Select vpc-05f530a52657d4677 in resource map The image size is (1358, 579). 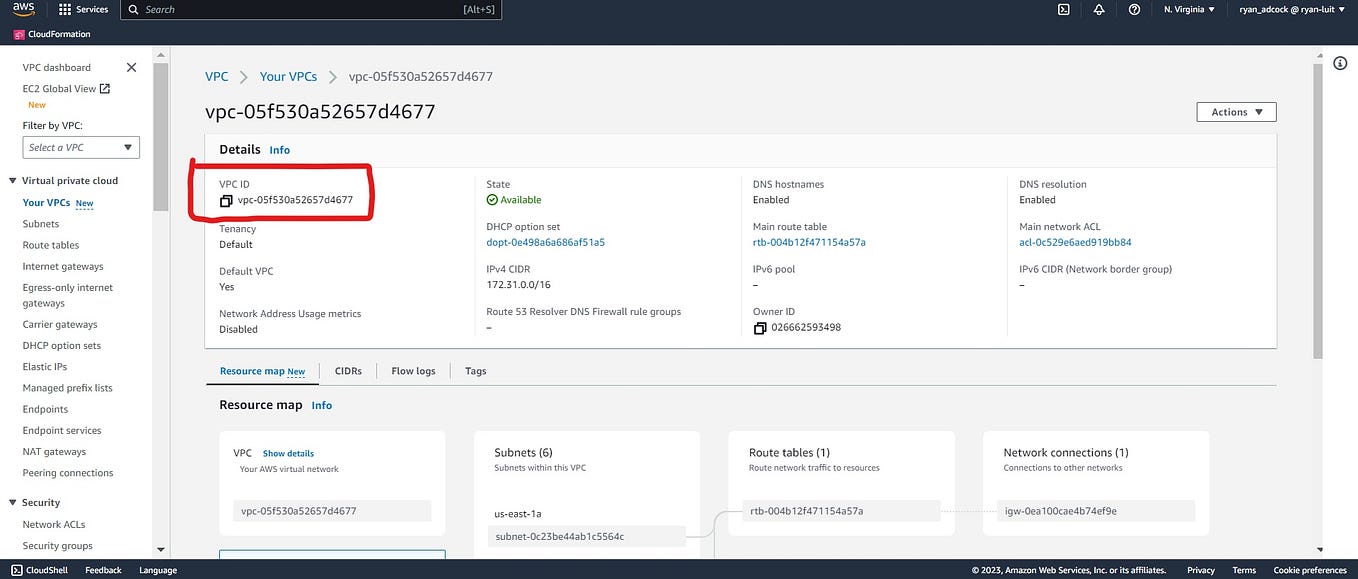click(332, 510)
